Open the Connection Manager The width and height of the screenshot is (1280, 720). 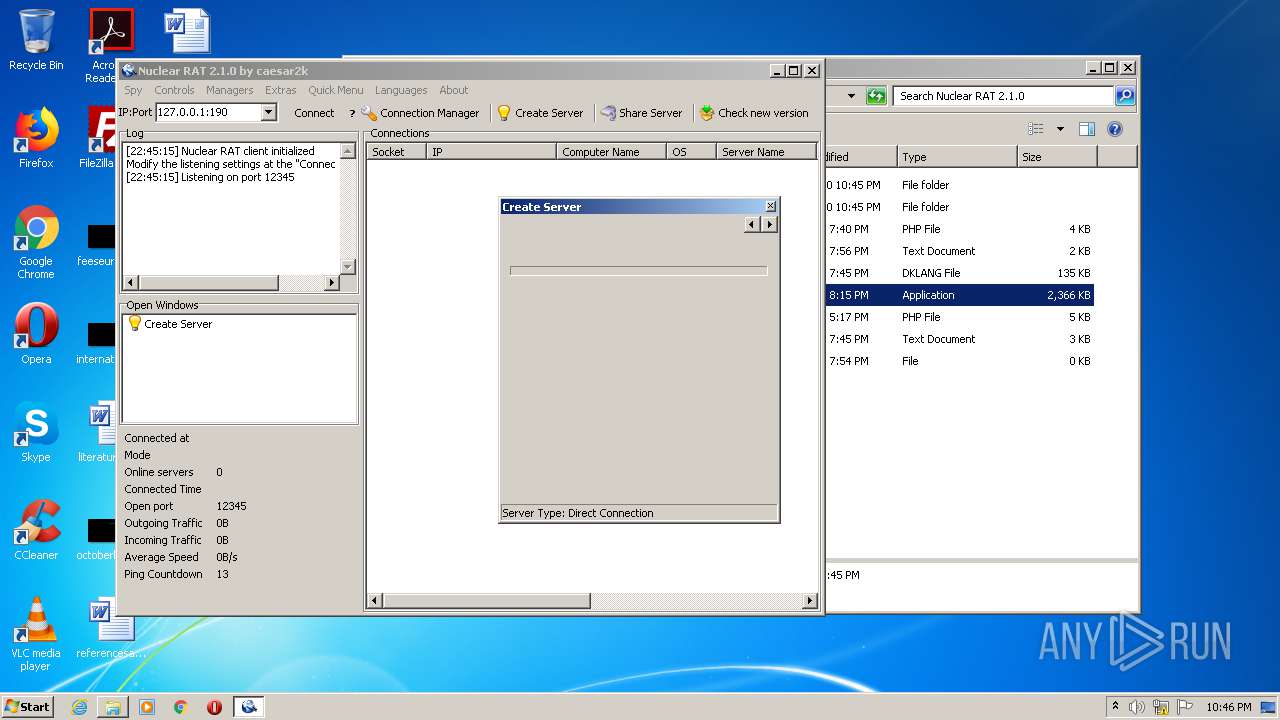coord(420,113)
